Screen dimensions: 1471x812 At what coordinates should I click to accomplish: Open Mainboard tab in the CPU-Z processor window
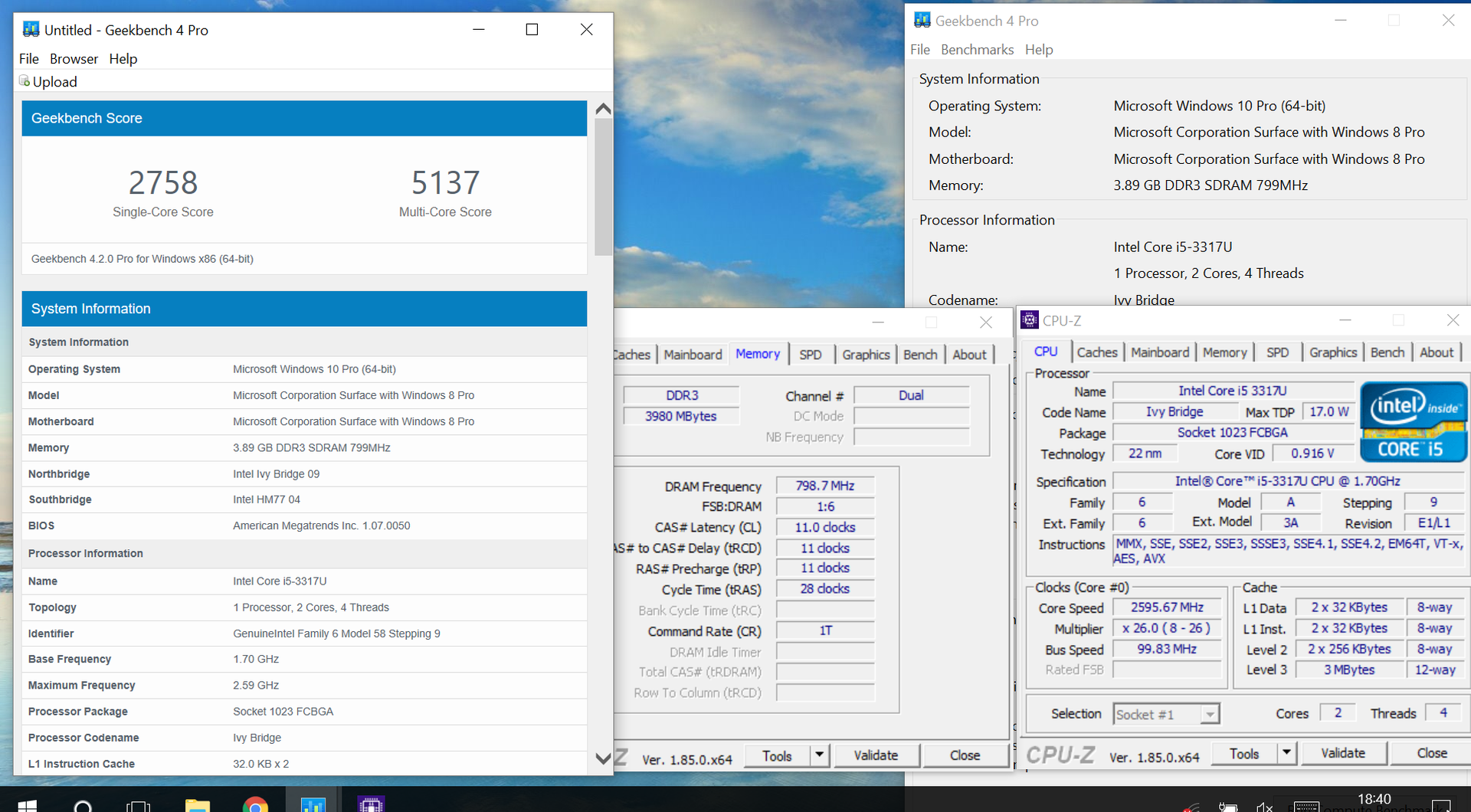(1160, 352)
